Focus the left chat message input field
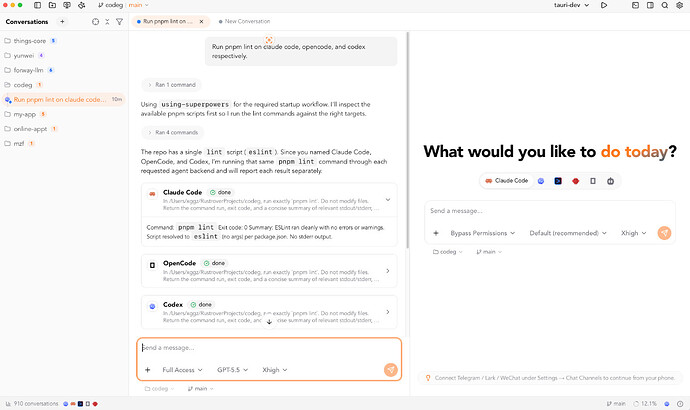690x410 pixels. click(x=269, y=348)
